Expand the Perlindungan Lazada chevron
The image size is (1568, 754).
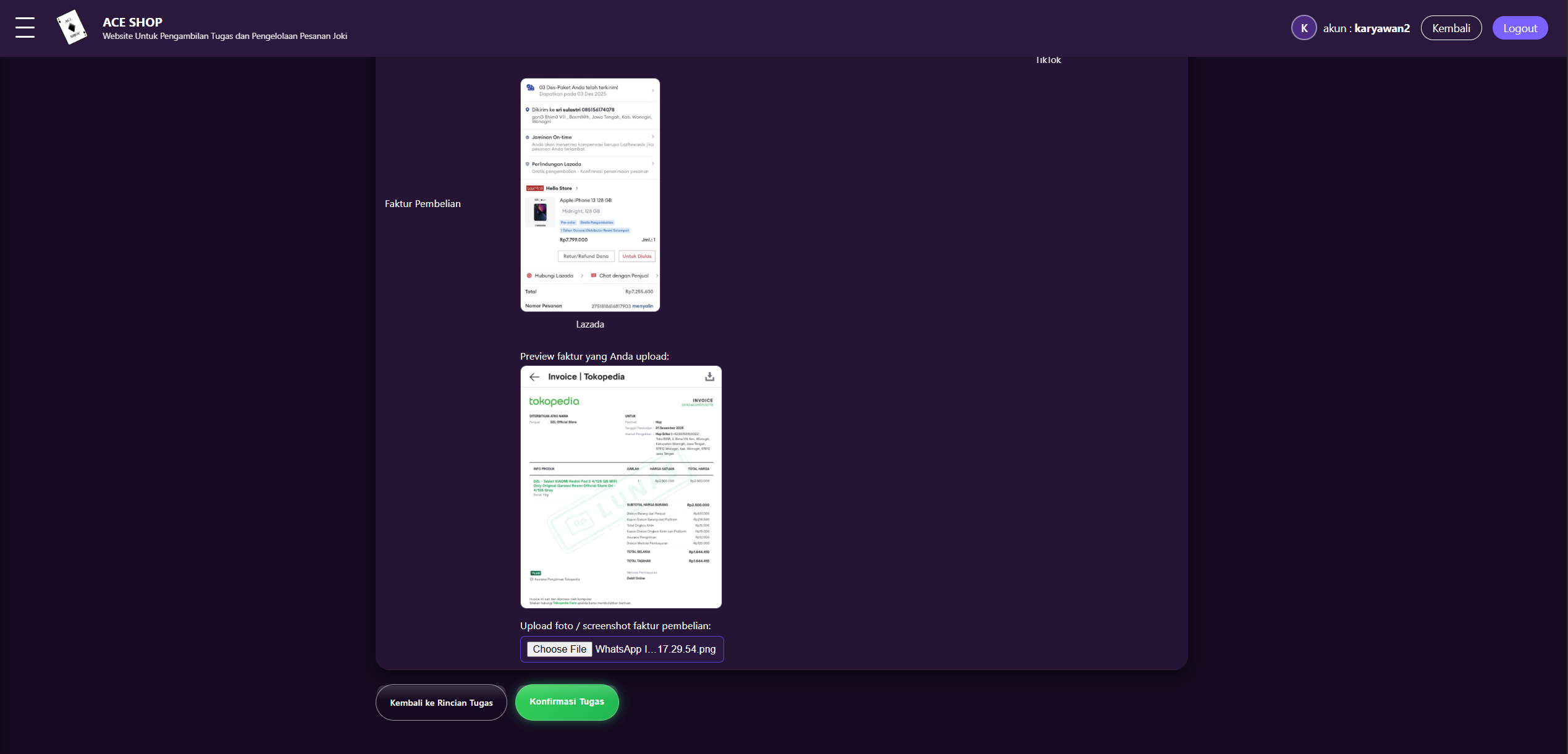point(652,164)
